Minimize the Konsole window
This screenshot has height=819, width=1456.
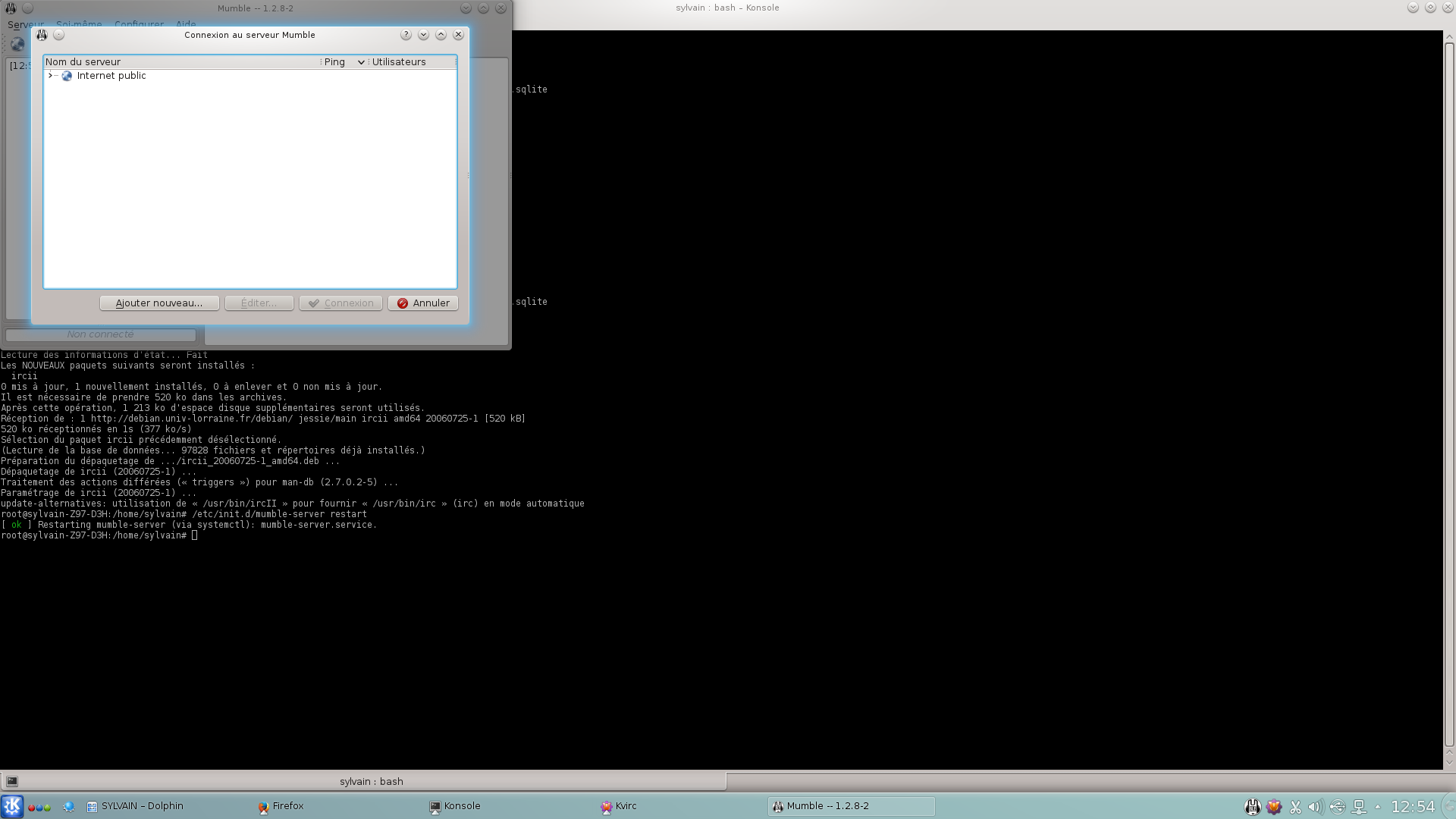tap(1413, 8)
